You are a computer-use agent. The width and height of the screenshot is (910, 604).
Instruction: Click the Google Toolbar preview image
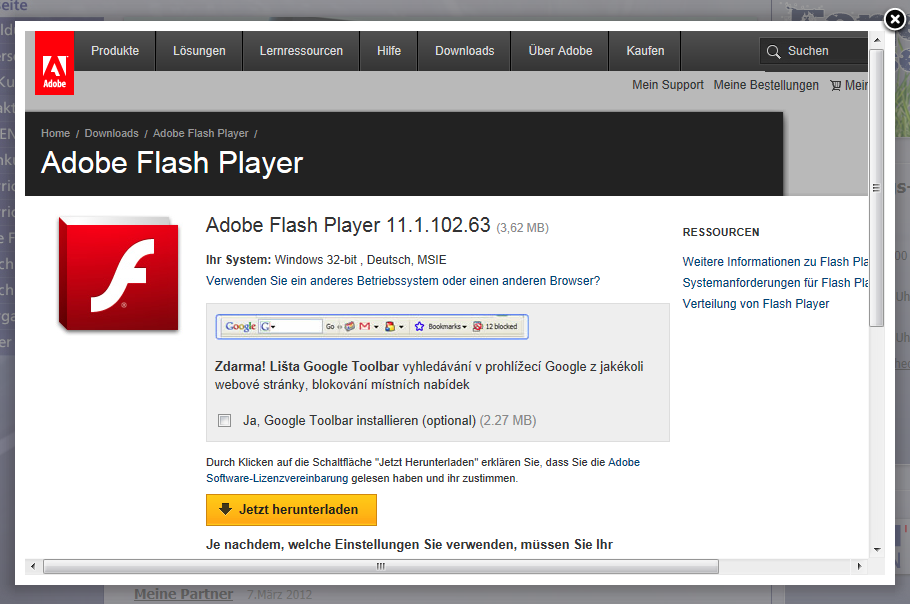[372, 327]
